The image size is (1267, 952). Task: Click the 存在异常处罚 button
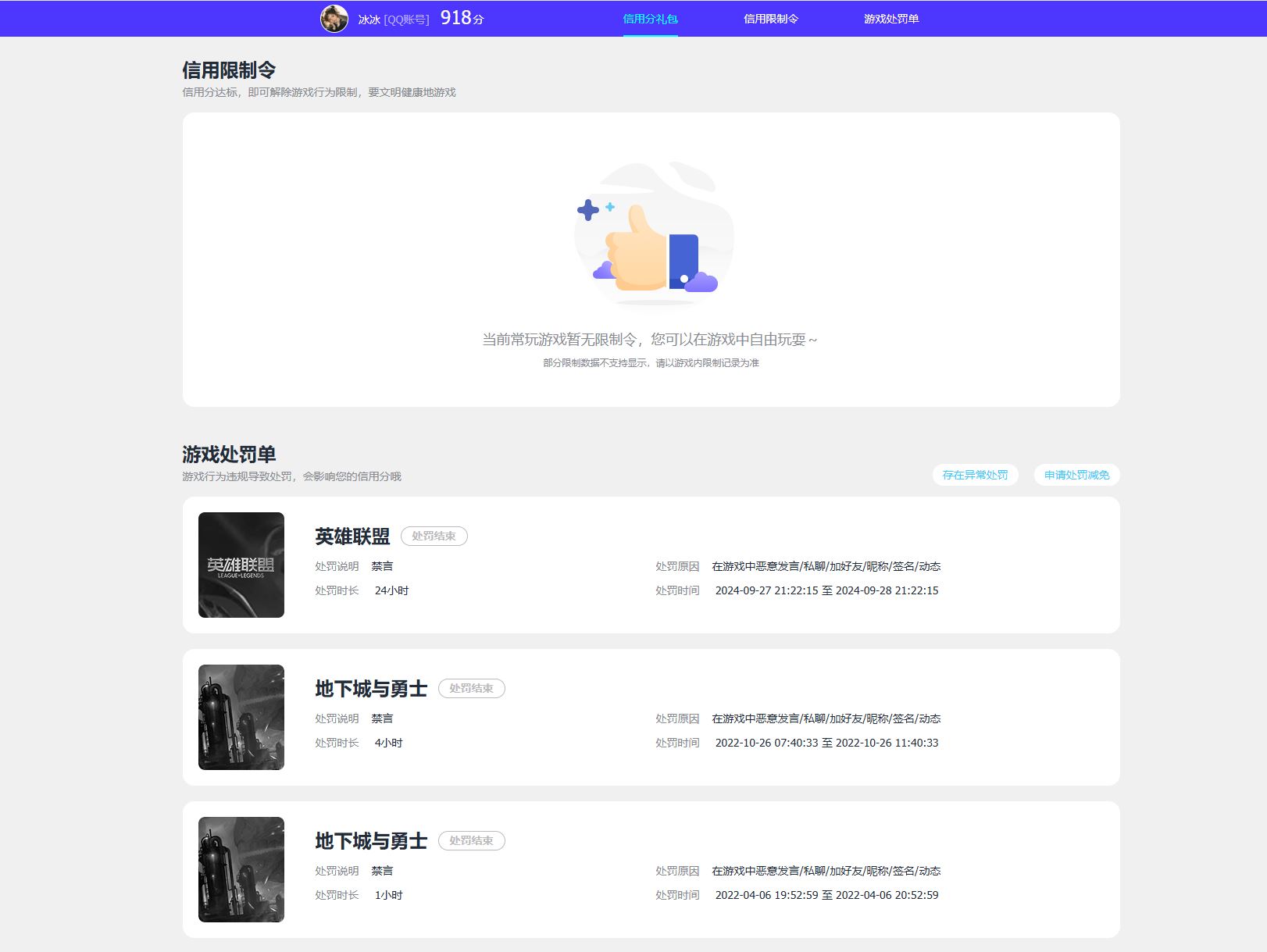(974, 474)
